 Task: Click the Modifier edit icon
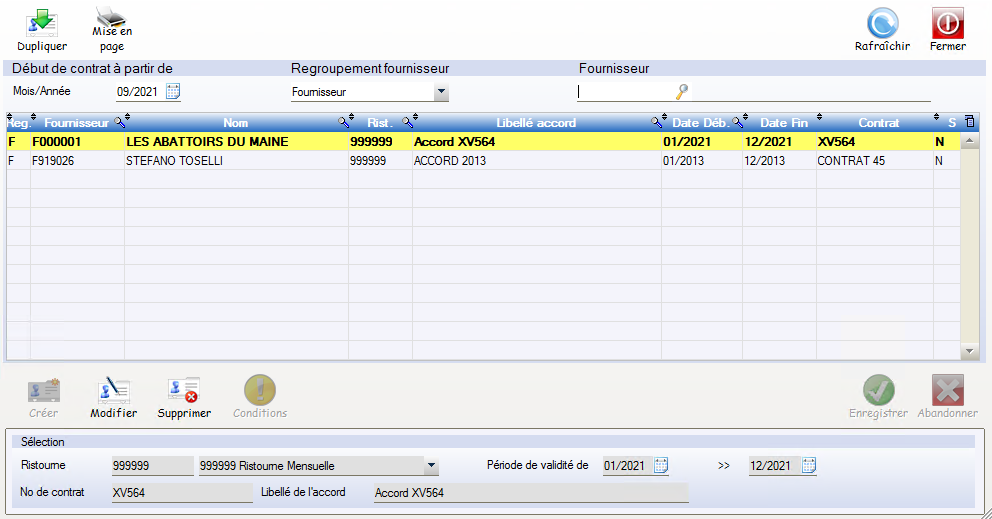(x=113, y=390)
